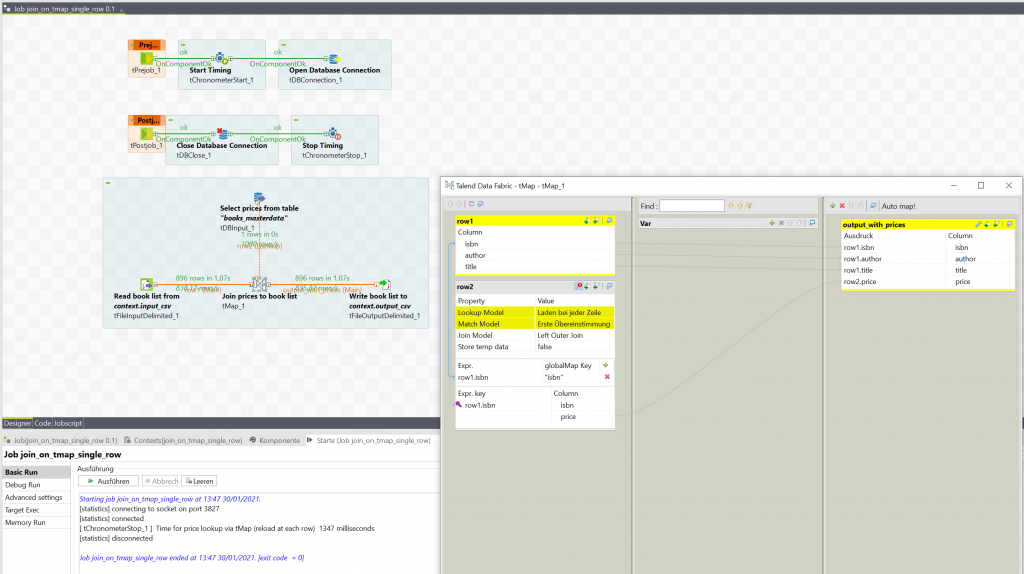This screenshot has width=1024, height=574.
Task: Click the tDBClose_1 component icon
Action: click(224, 134)
